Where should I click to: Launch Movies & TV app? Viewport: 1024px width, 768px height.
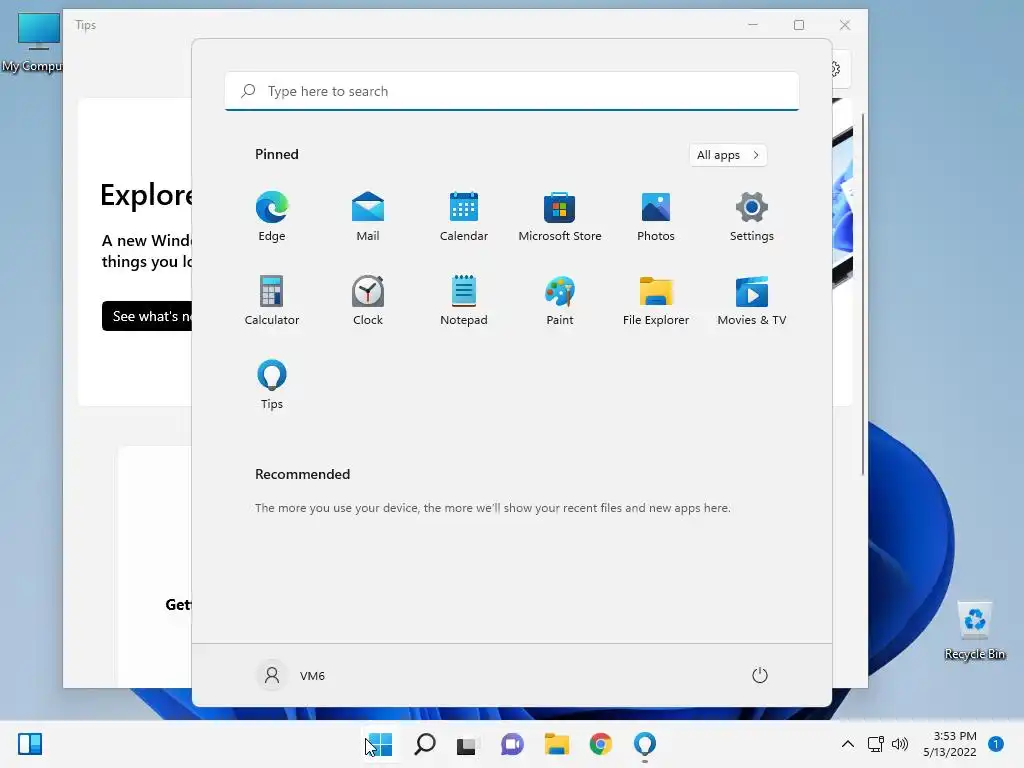pyautogui.click(x=752, y=300)
